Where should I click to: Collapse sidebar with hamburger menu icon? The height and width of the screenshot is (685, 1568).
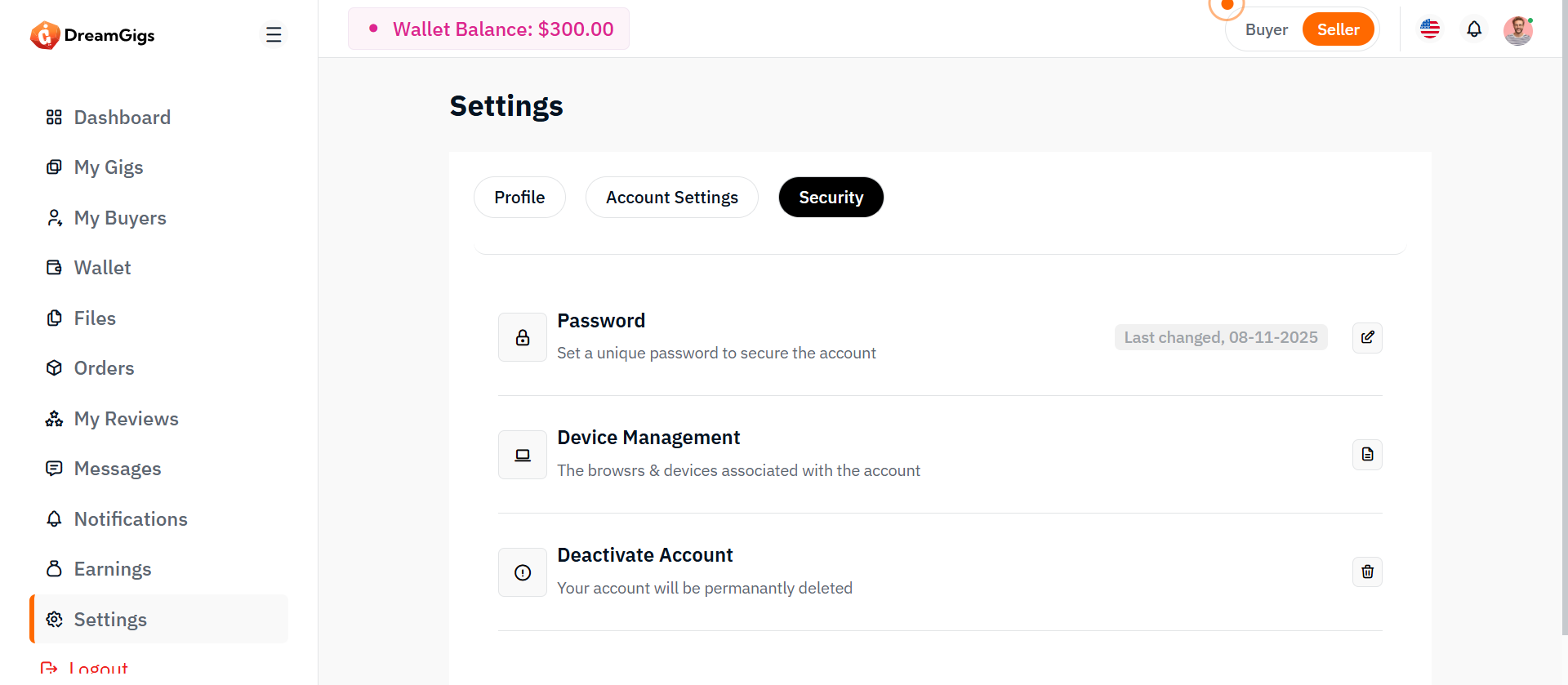coord(274,34)
